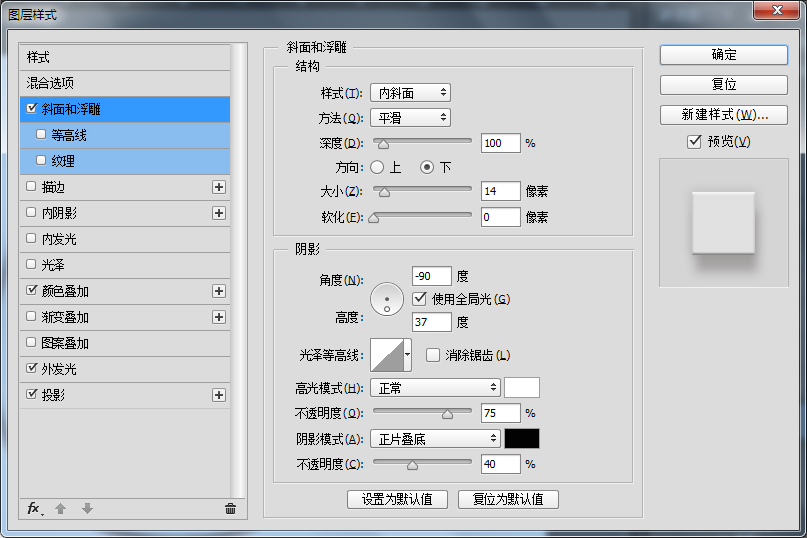Enable the 渐变叠加 checkbox
The width and height of the screenshot is (807, 538).
point(31,316)
